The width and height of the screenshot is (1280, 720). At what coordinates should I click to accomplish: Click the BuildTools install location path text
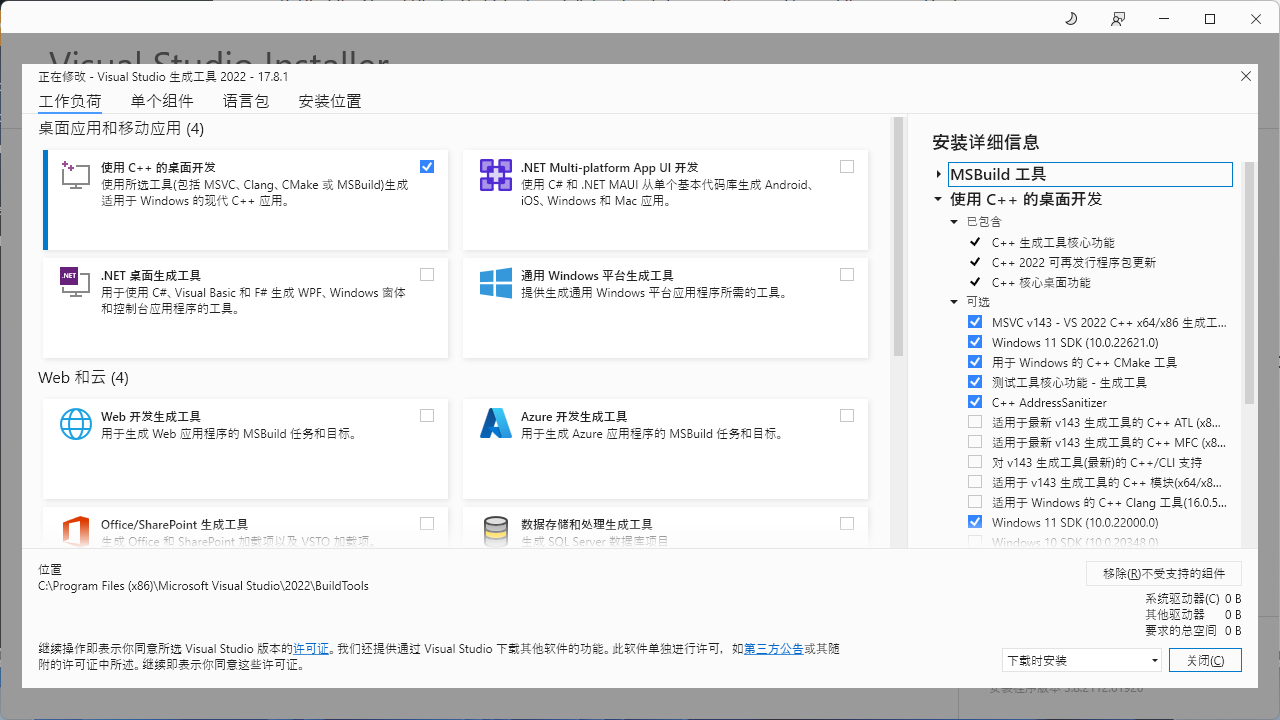pyautogui.click(x=203, y=586)
